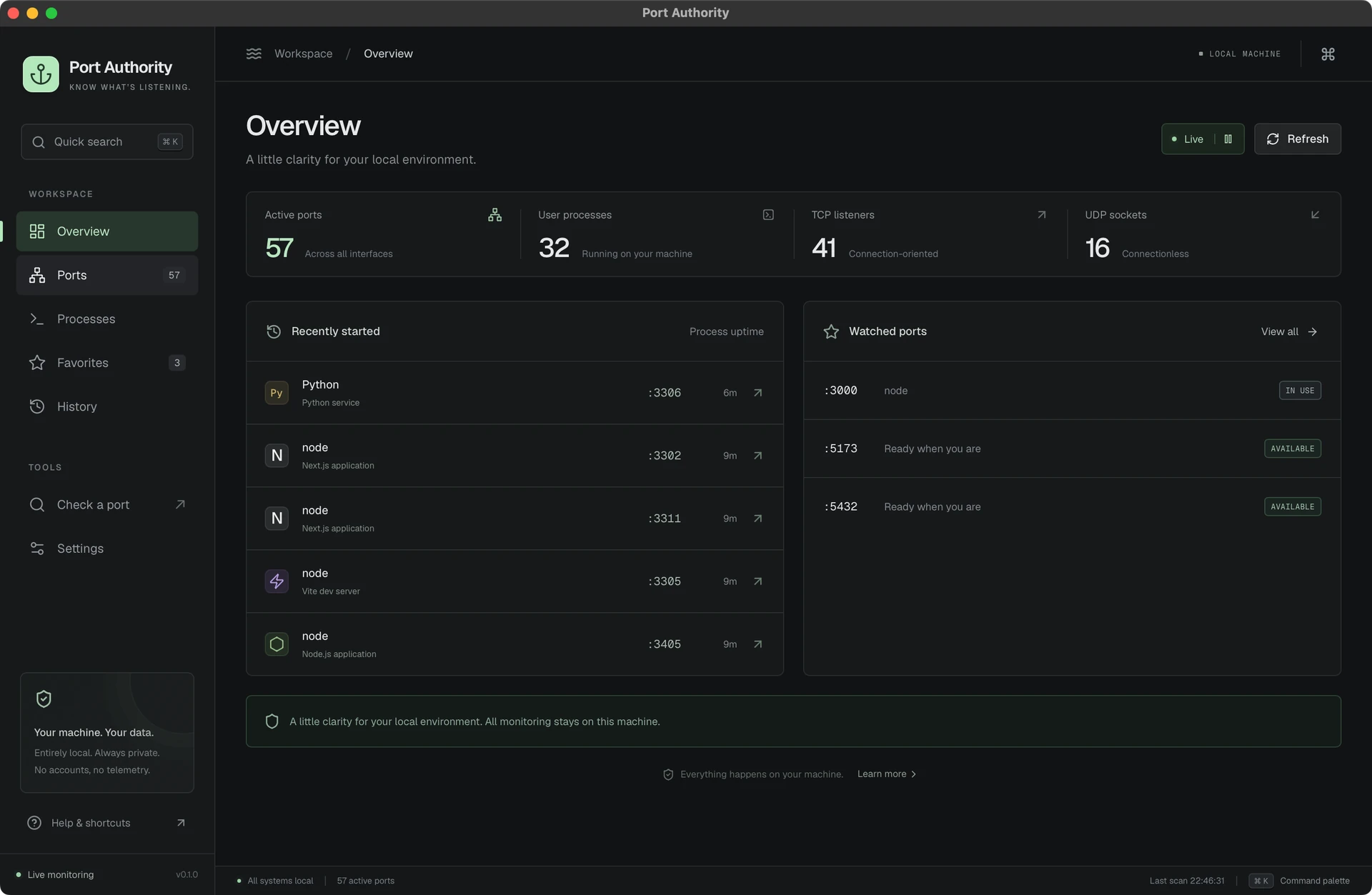Click the sidebar toggle waves icon beside Workspace
1372x895 pixels.
(254, 54)
